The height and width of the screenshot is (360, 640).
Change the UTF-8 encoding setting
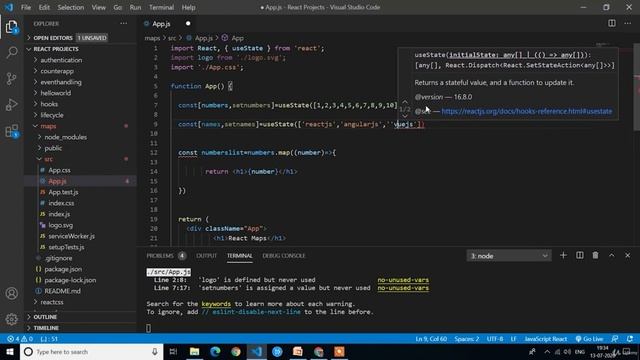coord(495,339)
